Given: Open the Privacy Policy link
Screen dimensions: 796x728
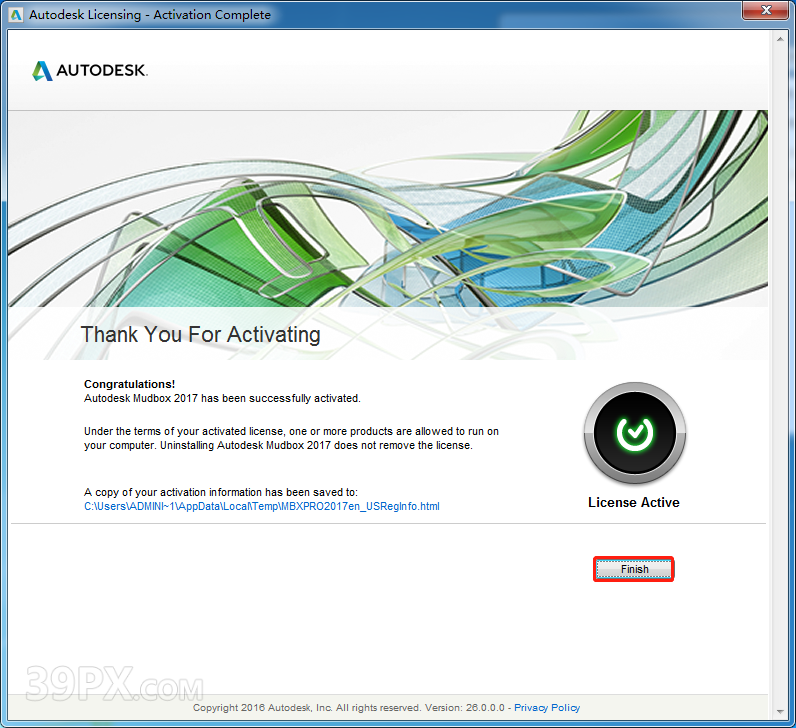Looking at the screenshot, I should [x=547, y=708].
